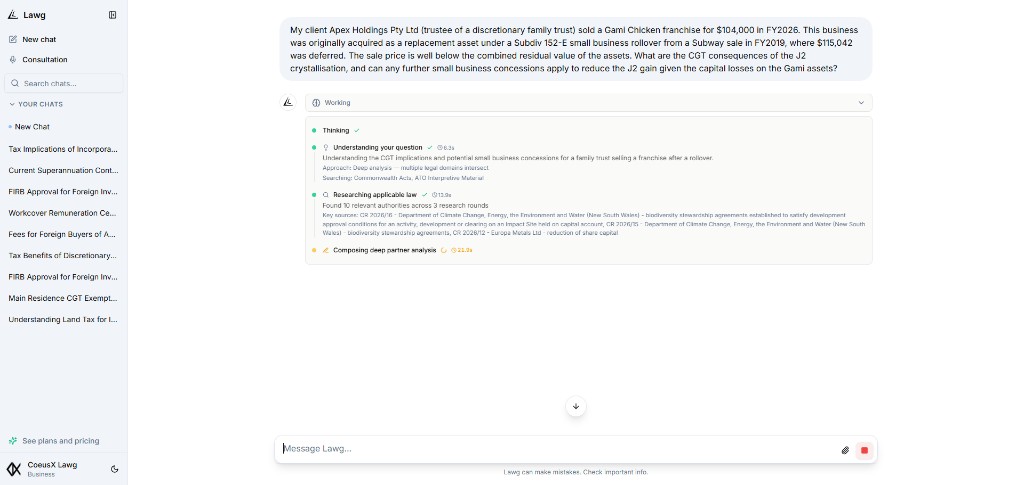Jump to bottom with the down-arrow button
The height and width of the screenshot is (485, 1024).
click(x=575, y=406)
